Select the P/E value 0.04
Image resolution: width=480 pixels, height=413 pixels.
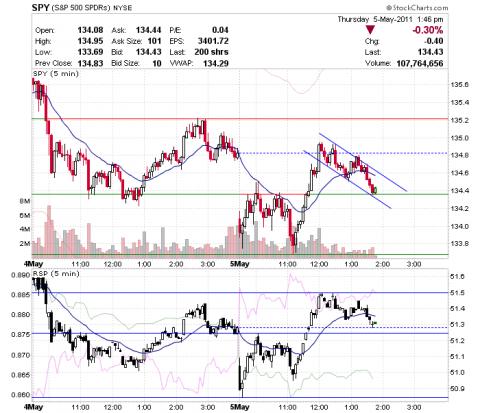coord(220,30)
